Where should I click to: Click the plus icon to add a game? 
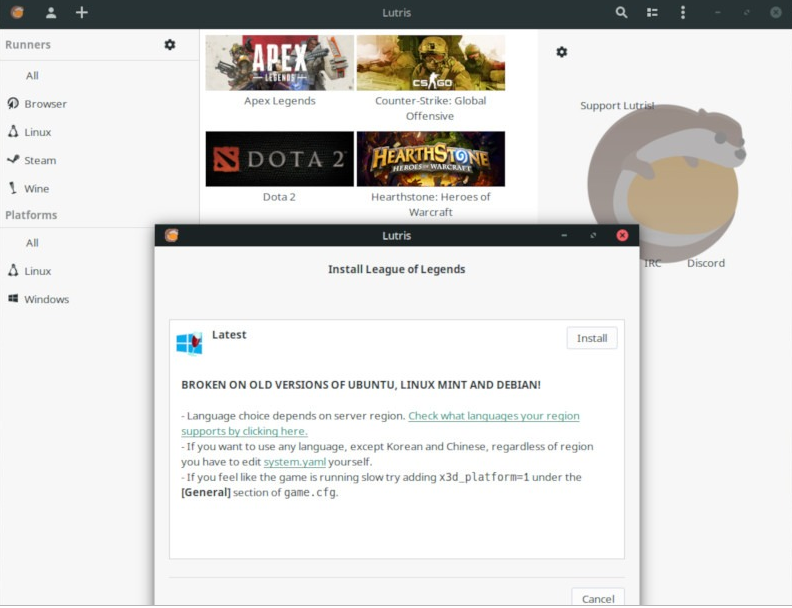click(x=82, y=13)
